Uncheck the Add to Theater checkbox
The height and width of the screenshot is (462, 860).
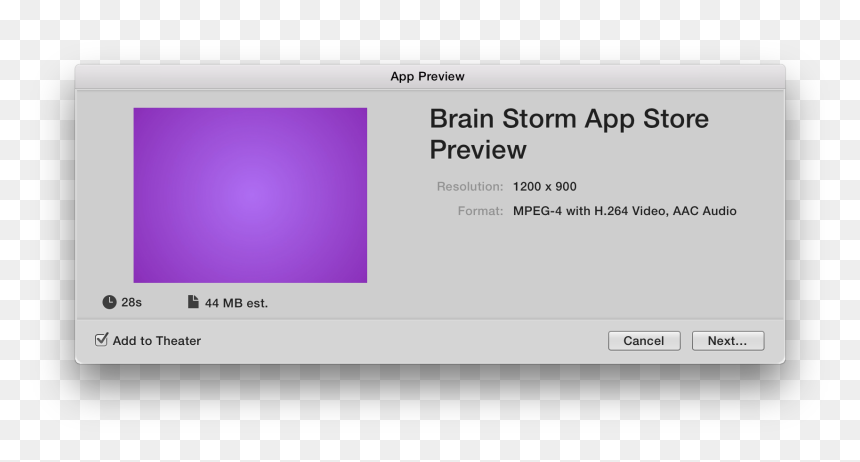point(101,340)
